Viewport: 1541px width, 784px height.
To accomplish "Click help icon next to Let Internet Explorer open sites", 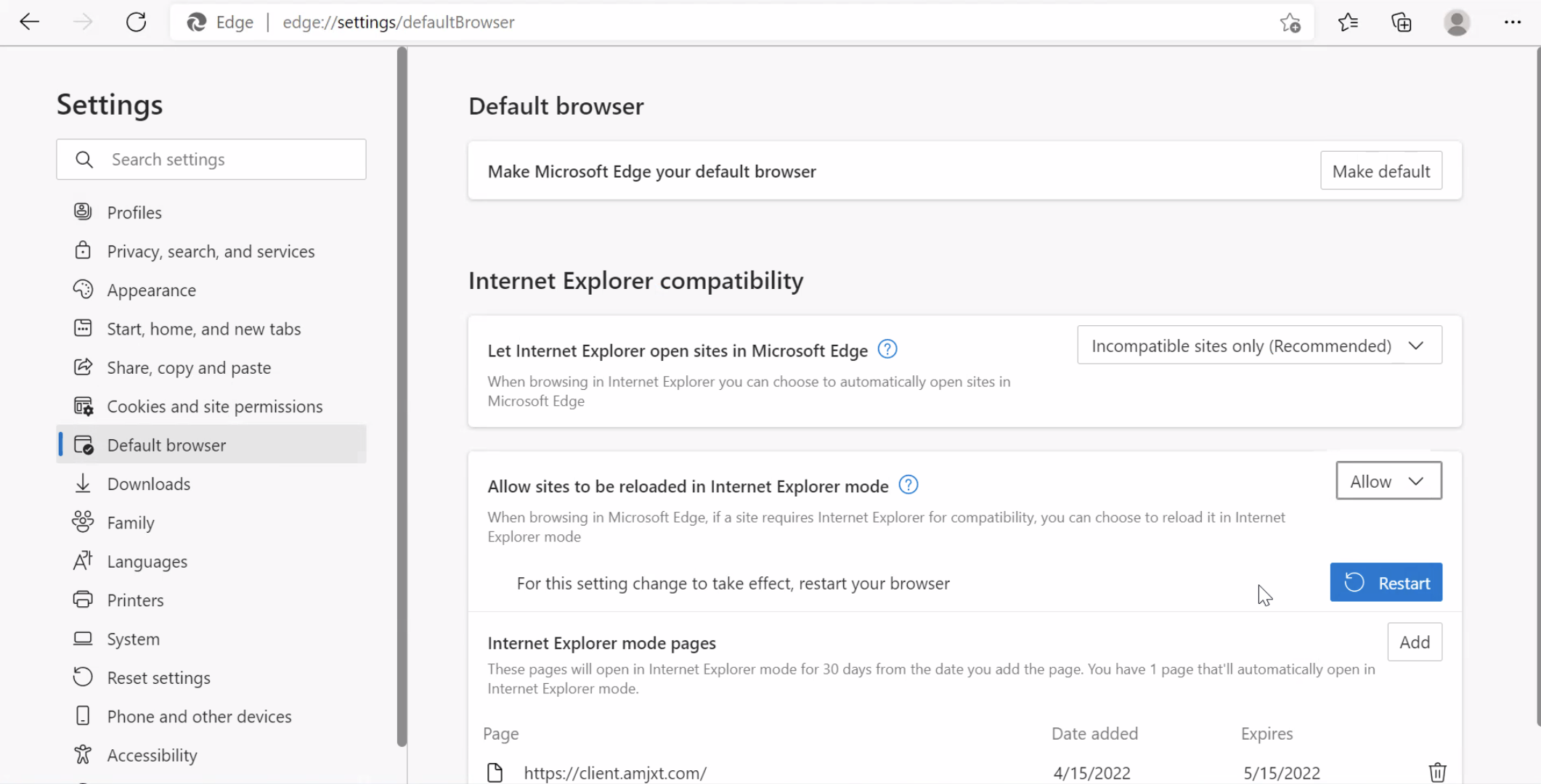I will (x=887, y=349).
